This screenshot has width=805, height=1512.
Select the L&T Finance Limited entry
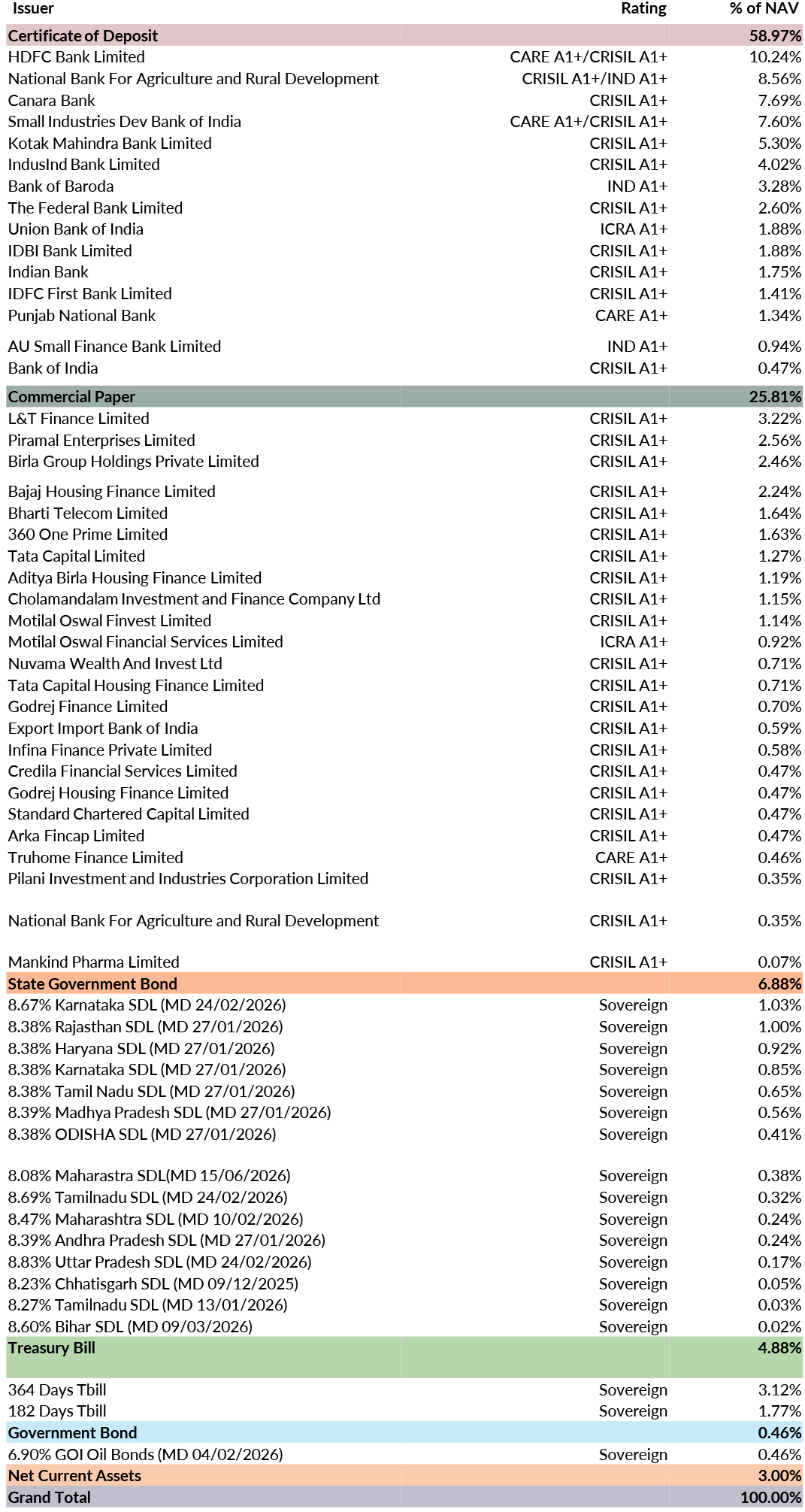pyautogui.click(x=79, y=419)
